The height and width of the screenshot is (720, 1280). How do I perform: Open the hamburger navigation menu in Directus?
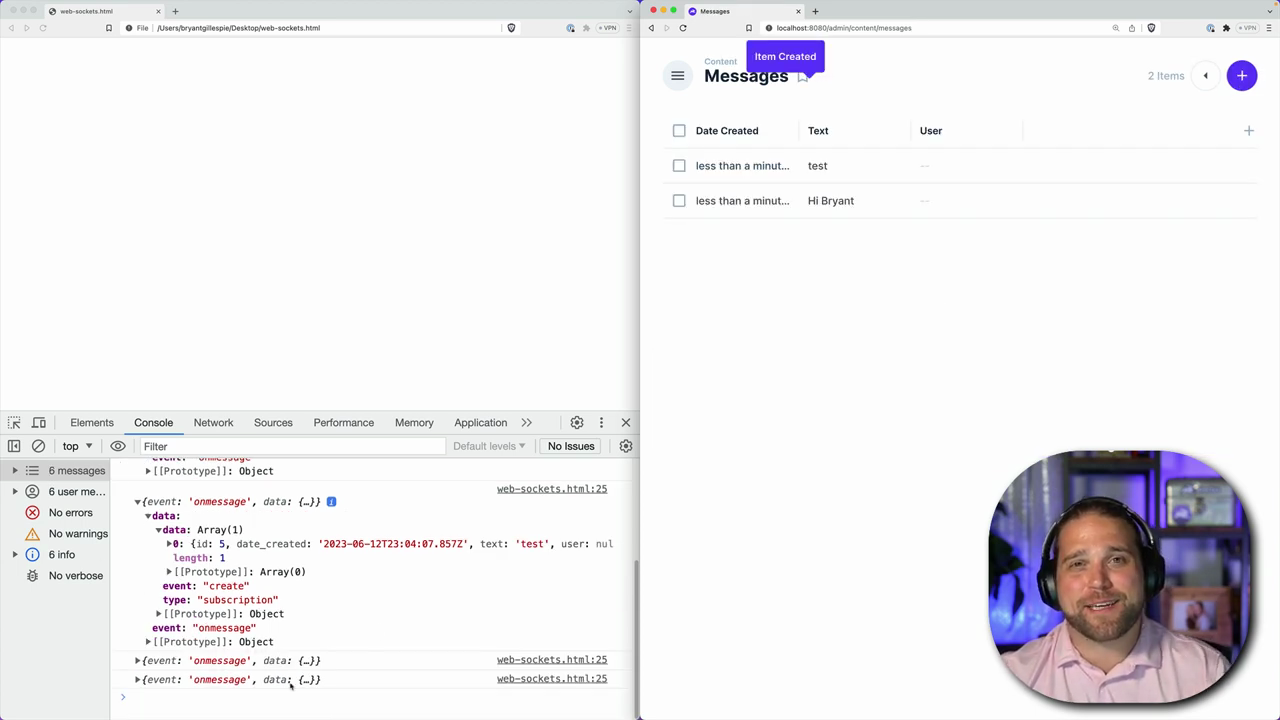pos(677,75)
